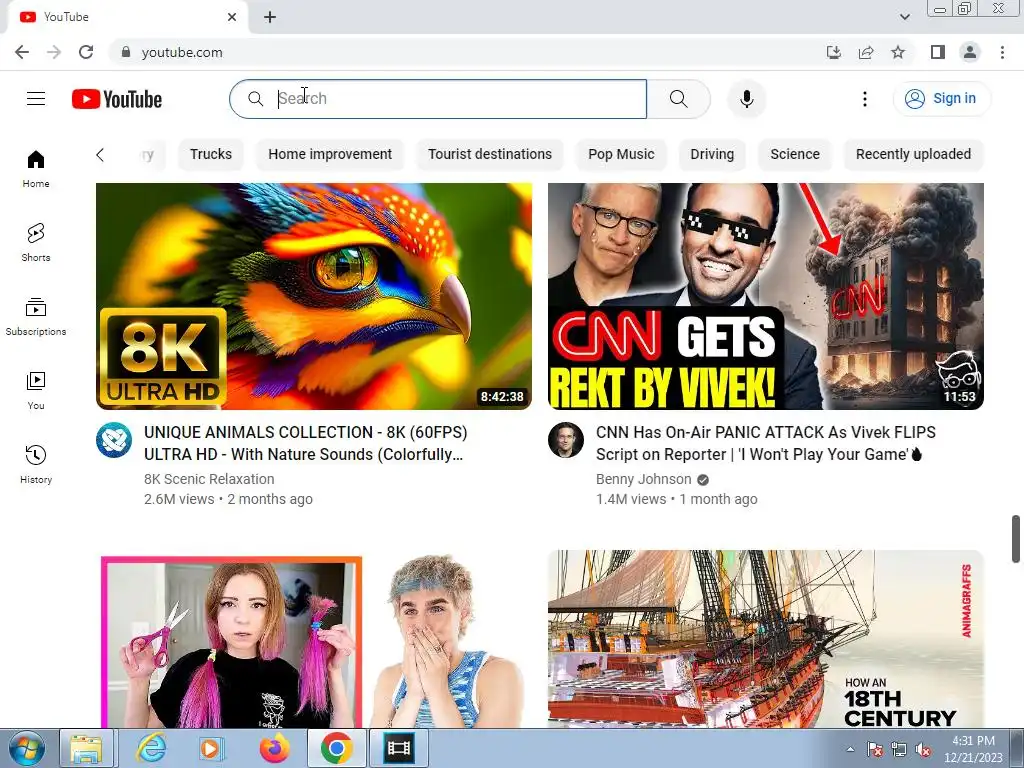This screenshot has height=768, width=1024.
Task: Click the magnifier search button
Action: pos(679,99)
